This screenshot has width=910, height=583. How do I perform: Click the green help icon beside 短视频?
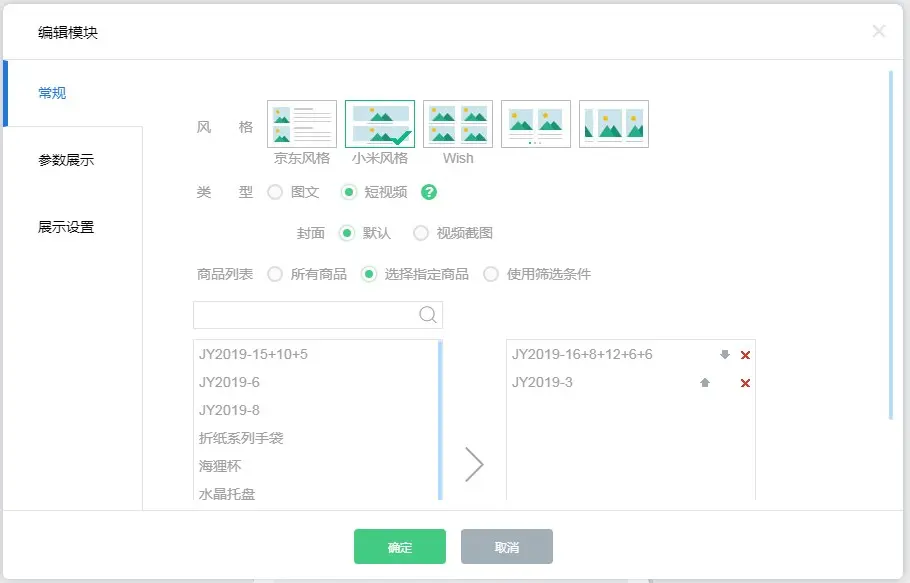(x=429, y=193)
